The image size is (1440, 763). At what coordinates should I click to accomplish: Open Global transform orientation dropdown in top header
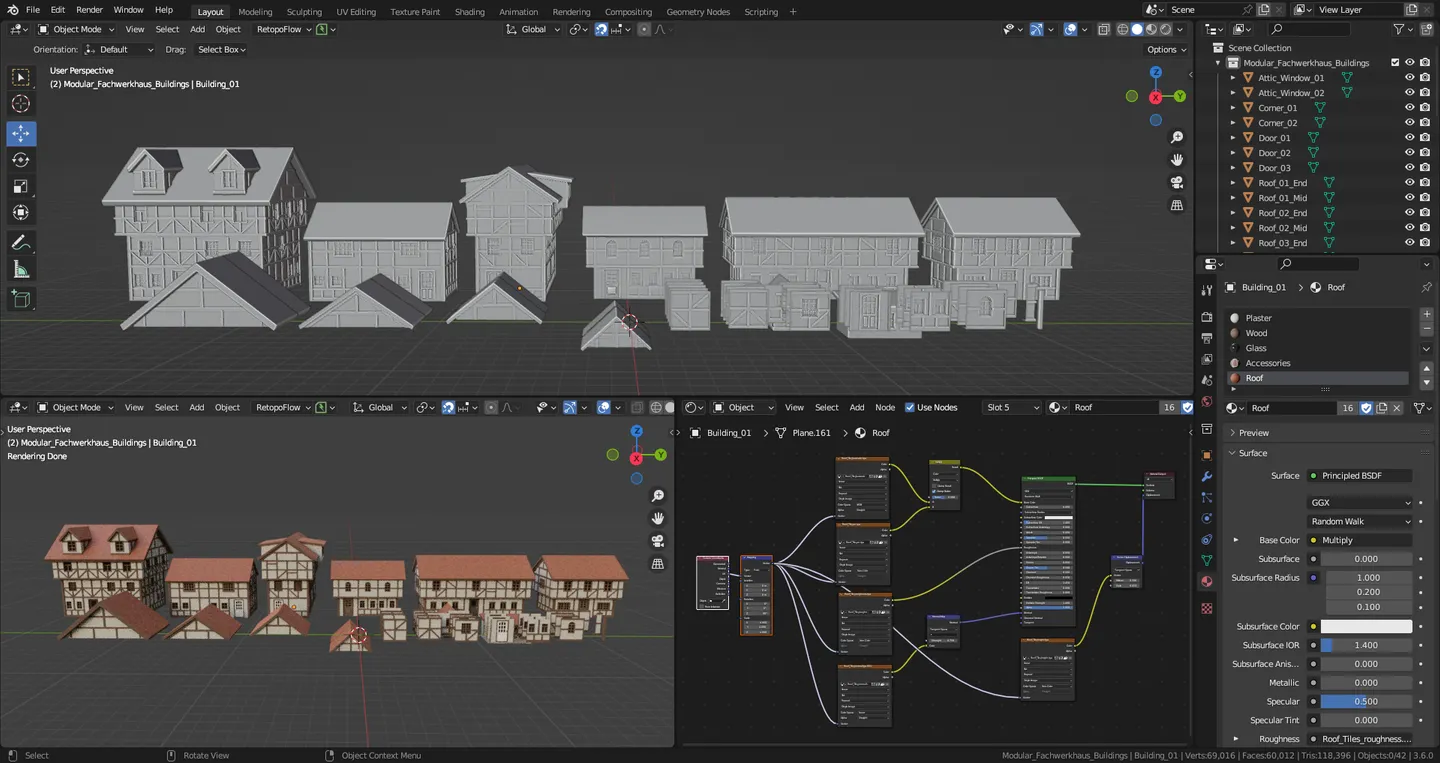click(x=533, y=29)
